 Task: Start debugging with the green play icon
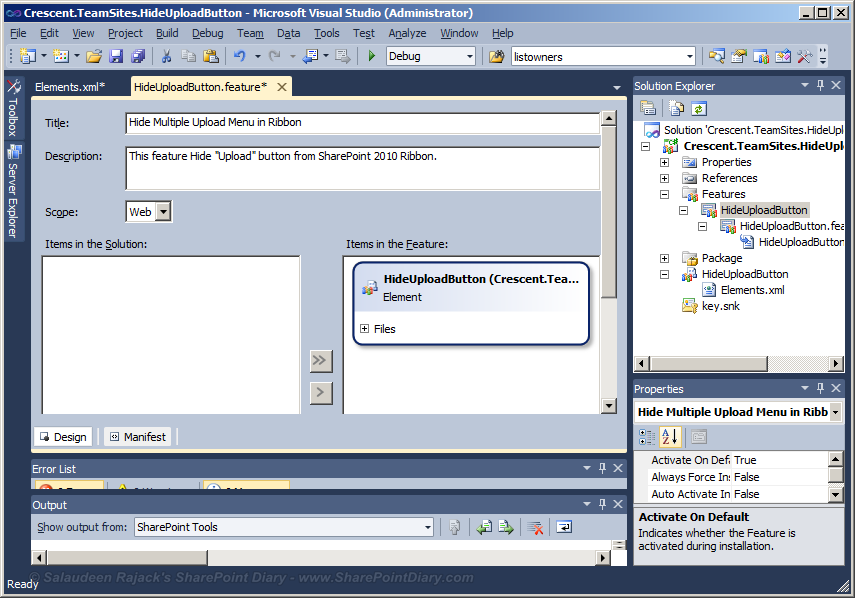click(x=372, y=56)
